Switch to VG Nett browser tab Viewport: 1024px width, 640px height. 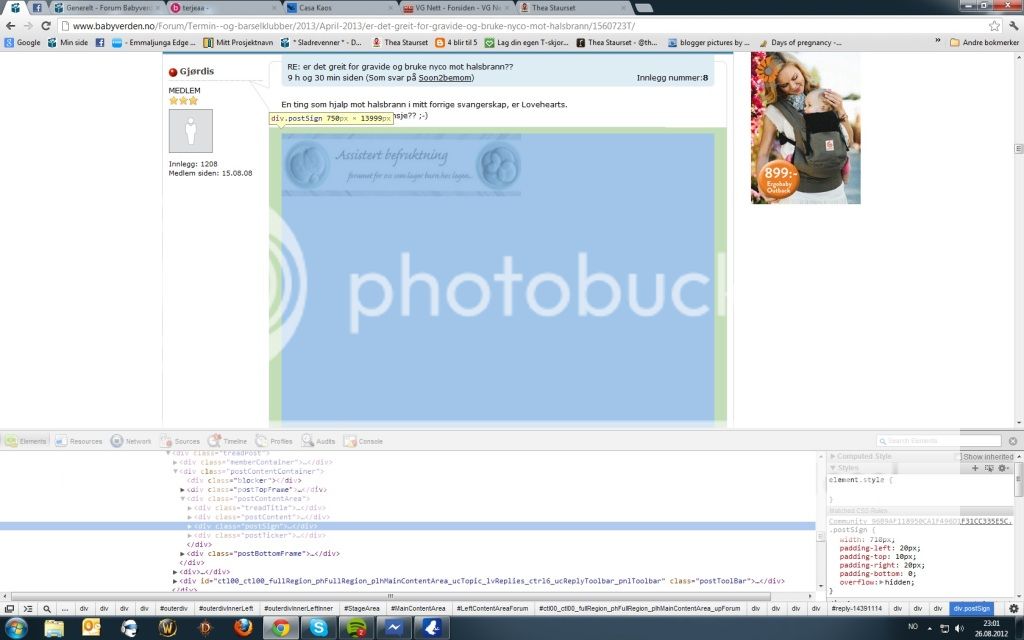coord(456,7)
